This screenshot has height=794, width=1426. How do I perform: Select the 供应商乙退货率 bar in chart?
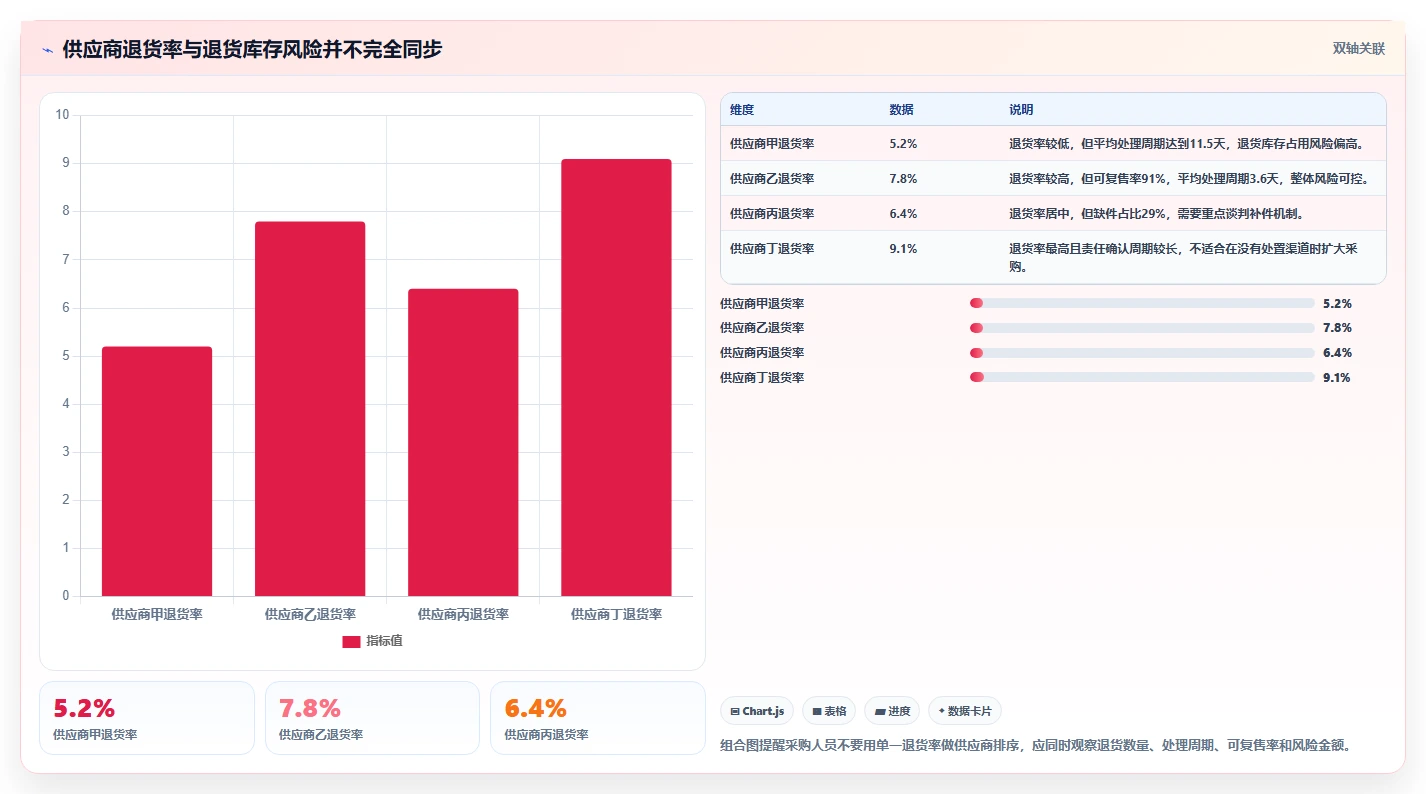(x=310, y=409)
